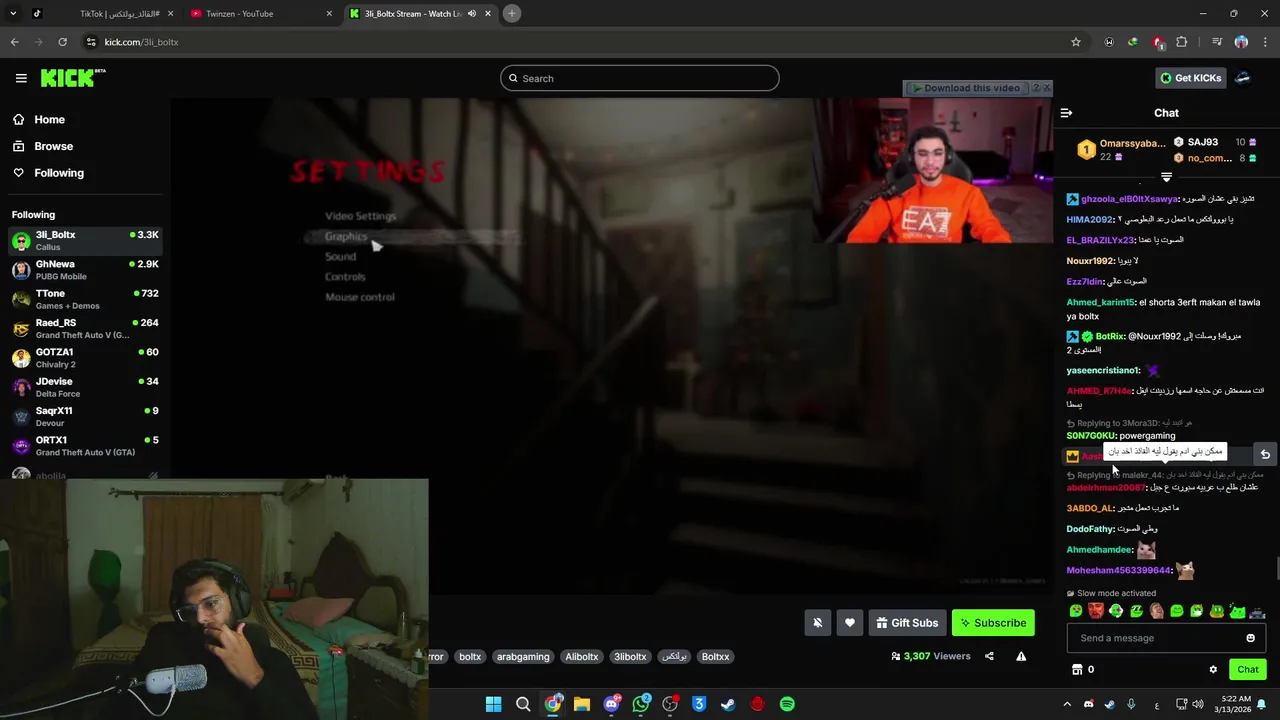
Task: Send message with green Chat button
Action: [x=1248, y=669]
